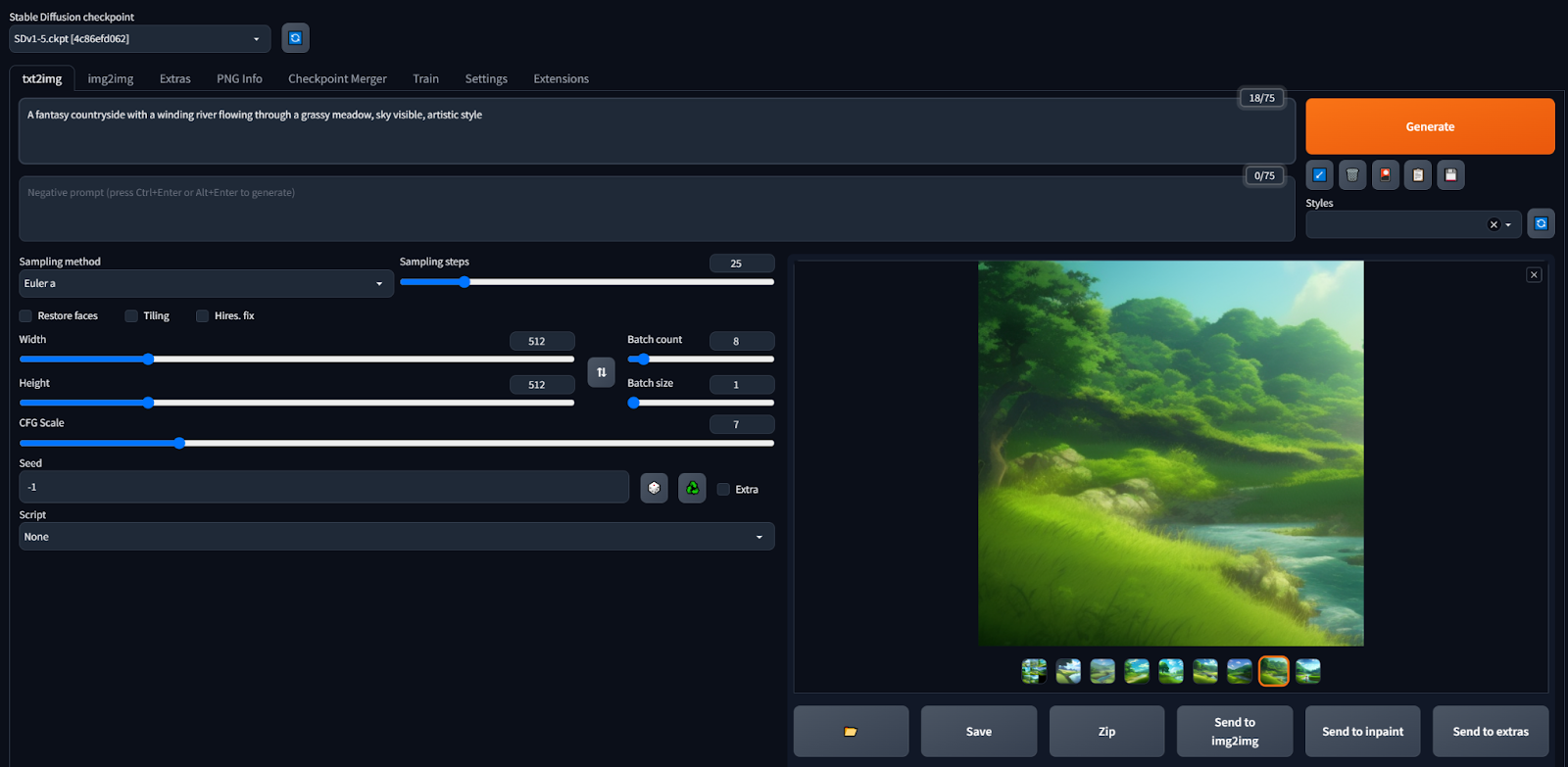Click the trash icon to clear prompt
1568x767 pixels.
pyautogui.click(x=1352, y=175)
